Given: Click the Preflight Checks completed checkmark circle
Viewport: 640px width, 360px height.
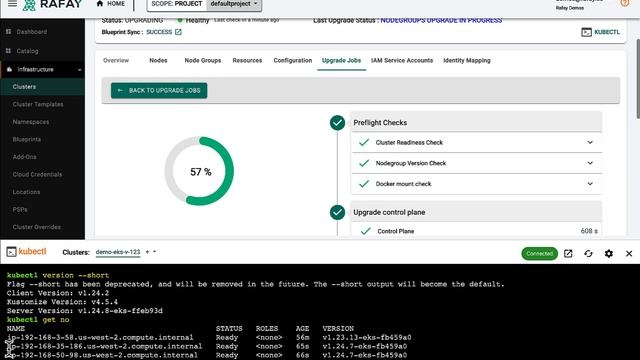Looking at the screenshot, I should [338, 122].
